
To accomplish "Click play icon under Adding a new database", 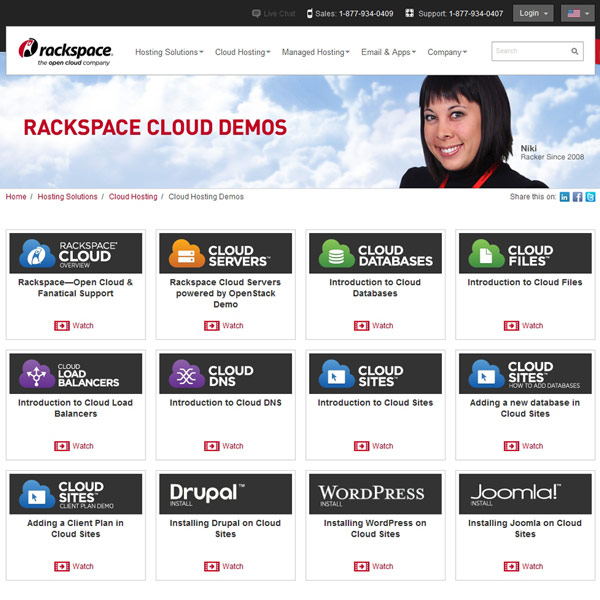I will [x=511, y=446].
